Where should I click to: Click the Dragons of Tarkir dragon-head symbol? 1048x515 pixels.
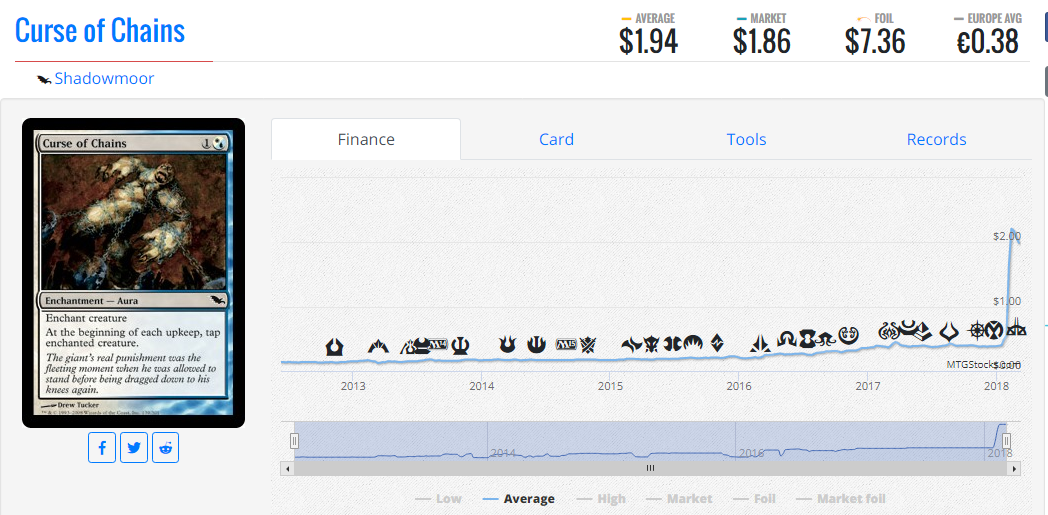652,344
